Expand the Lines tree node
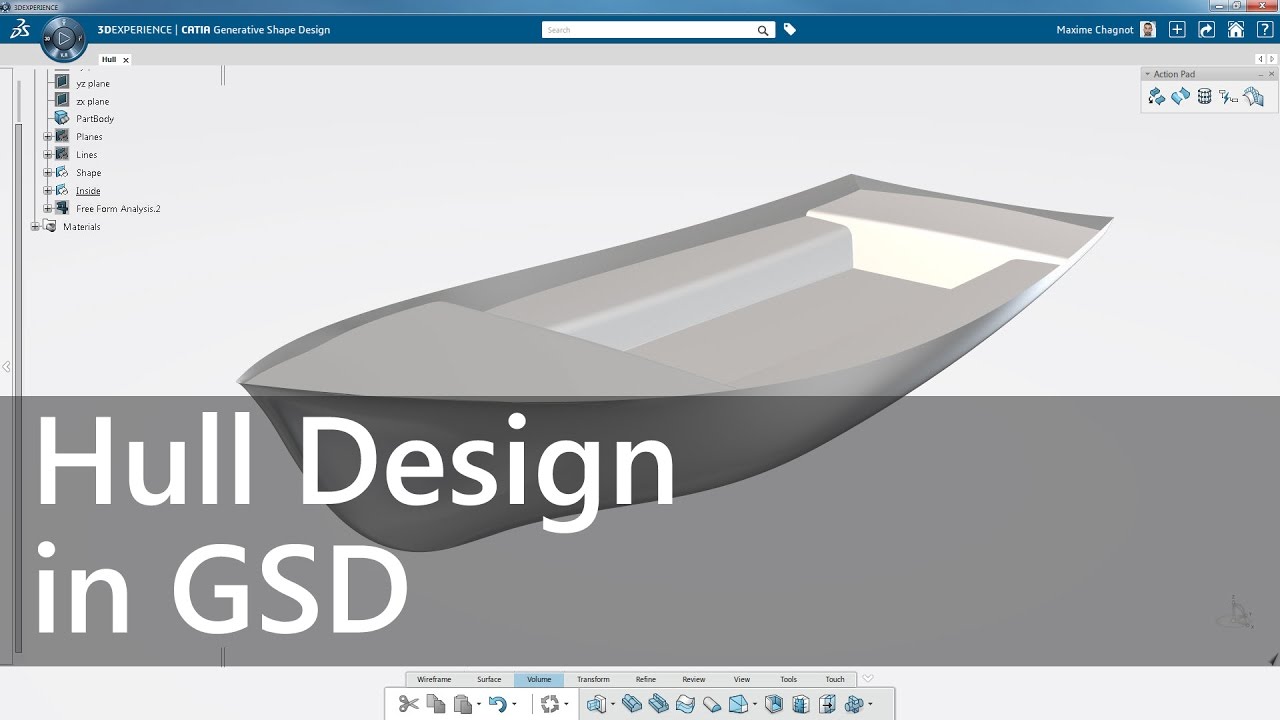The image size is (1280, 720). [47, 154]
